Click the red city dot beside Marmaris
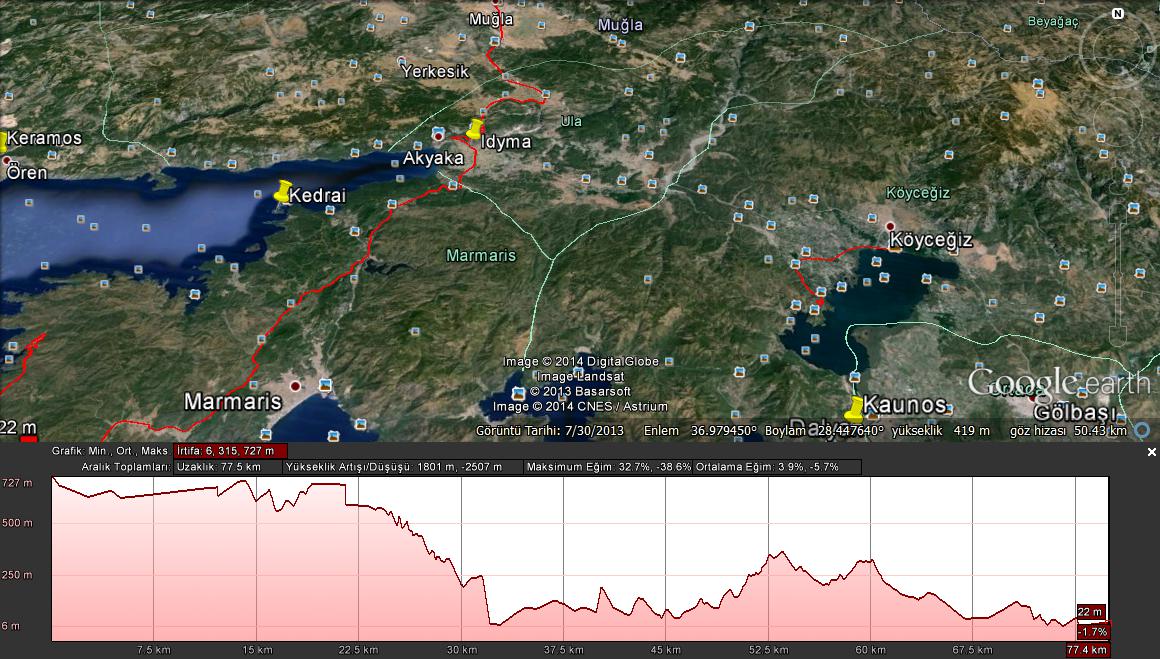Image resolution: width=1160 pixels, height=659 pixels. 295,385
